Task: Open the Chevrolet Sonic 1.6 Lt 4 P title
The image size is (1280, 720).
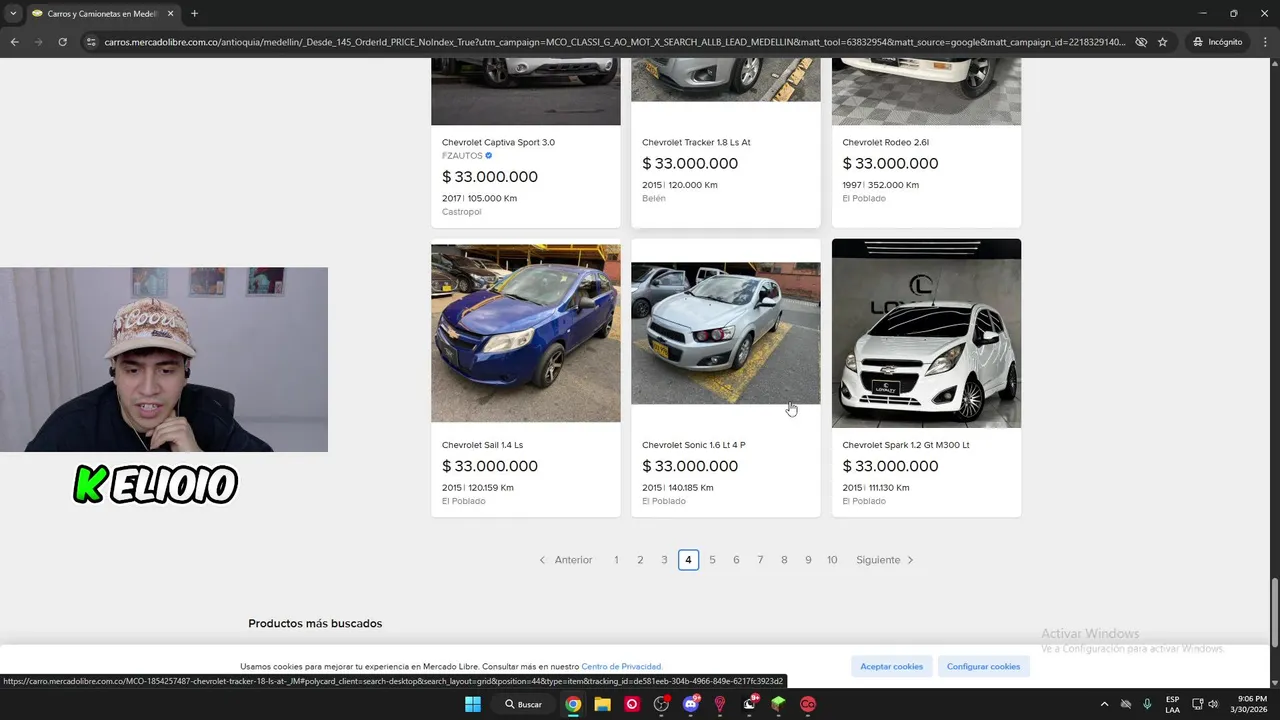Action: [694, 445]
